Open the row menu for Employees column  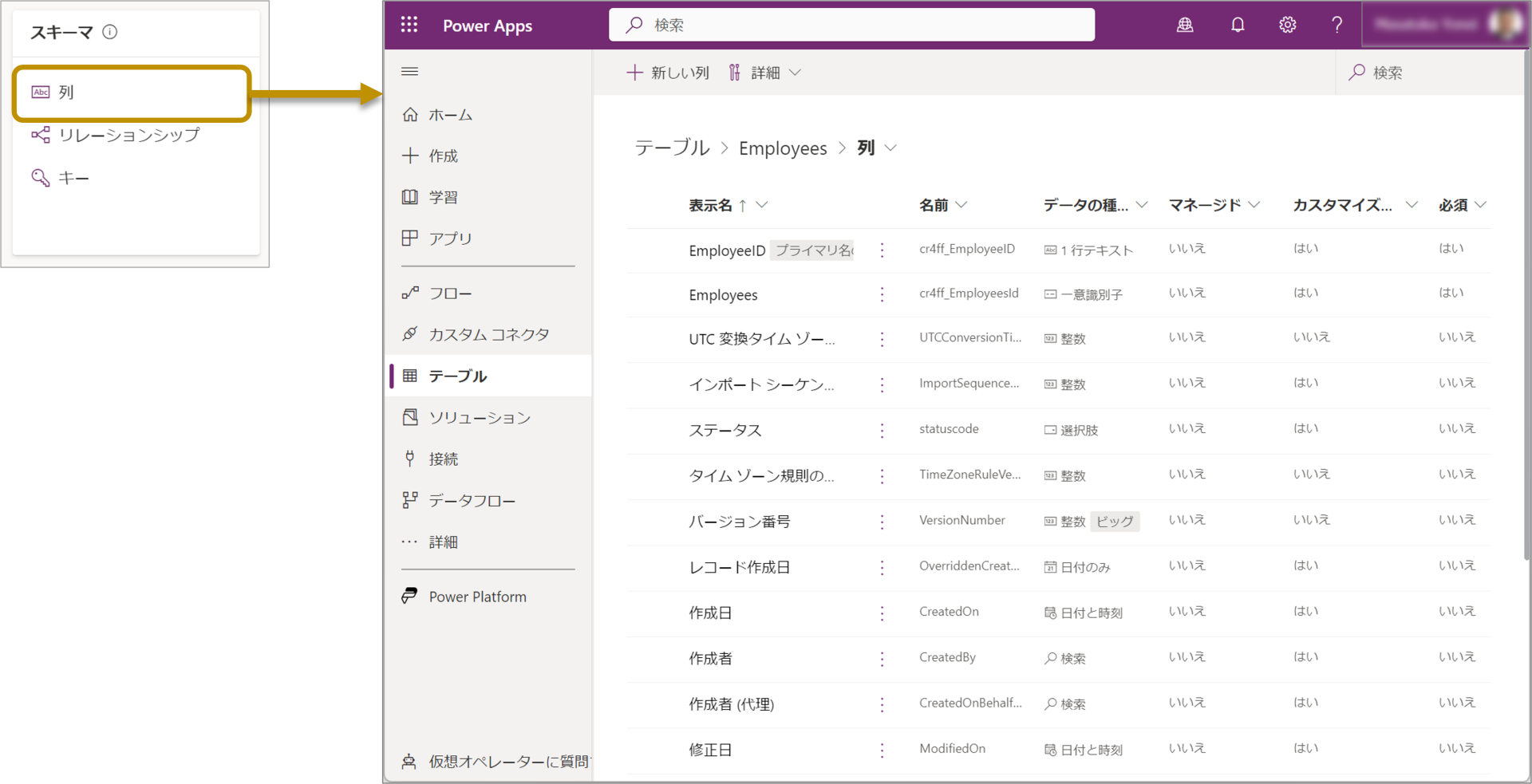tap(882, 295)
